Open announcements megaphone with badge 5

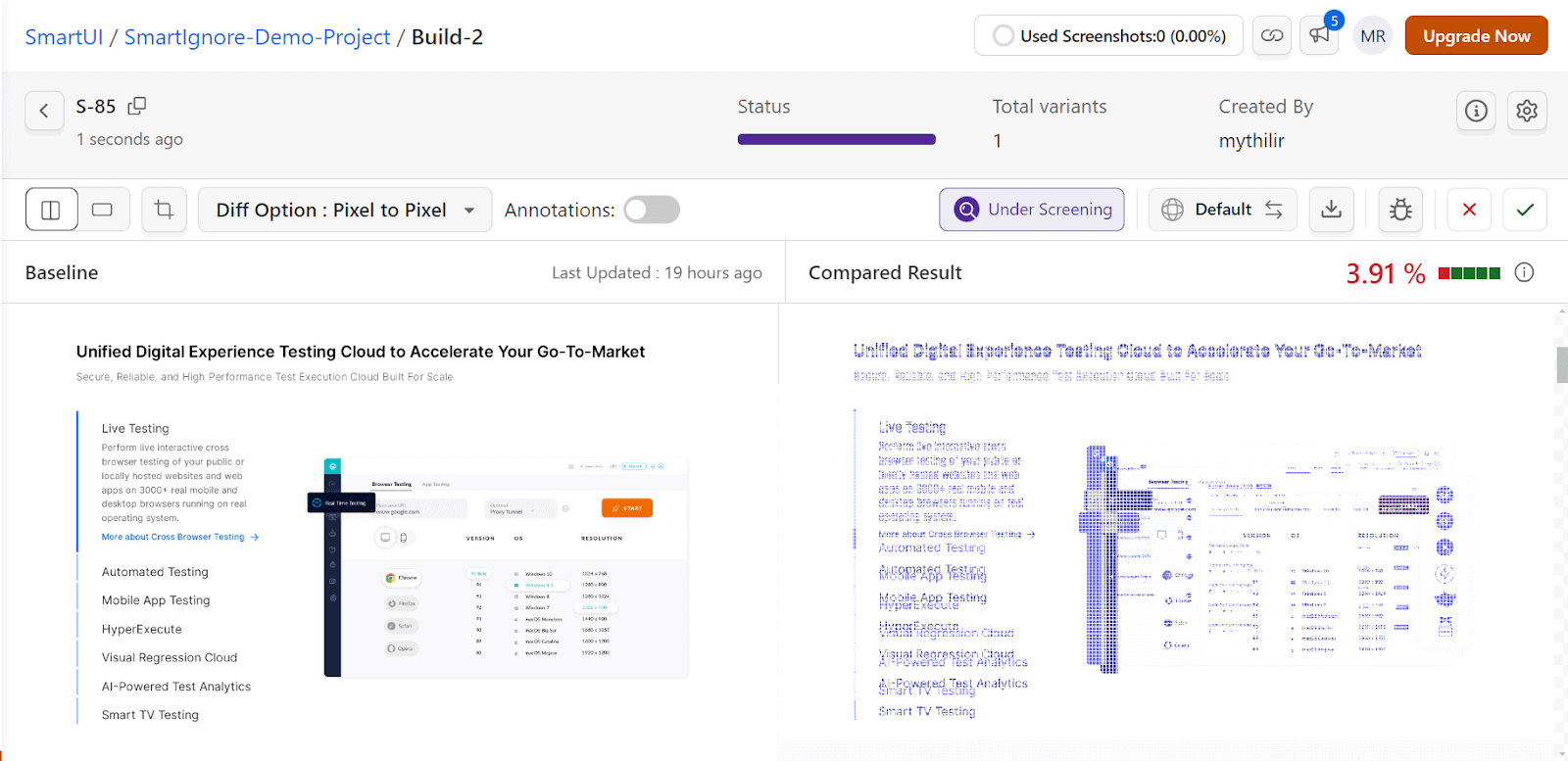coord(1319,36)
